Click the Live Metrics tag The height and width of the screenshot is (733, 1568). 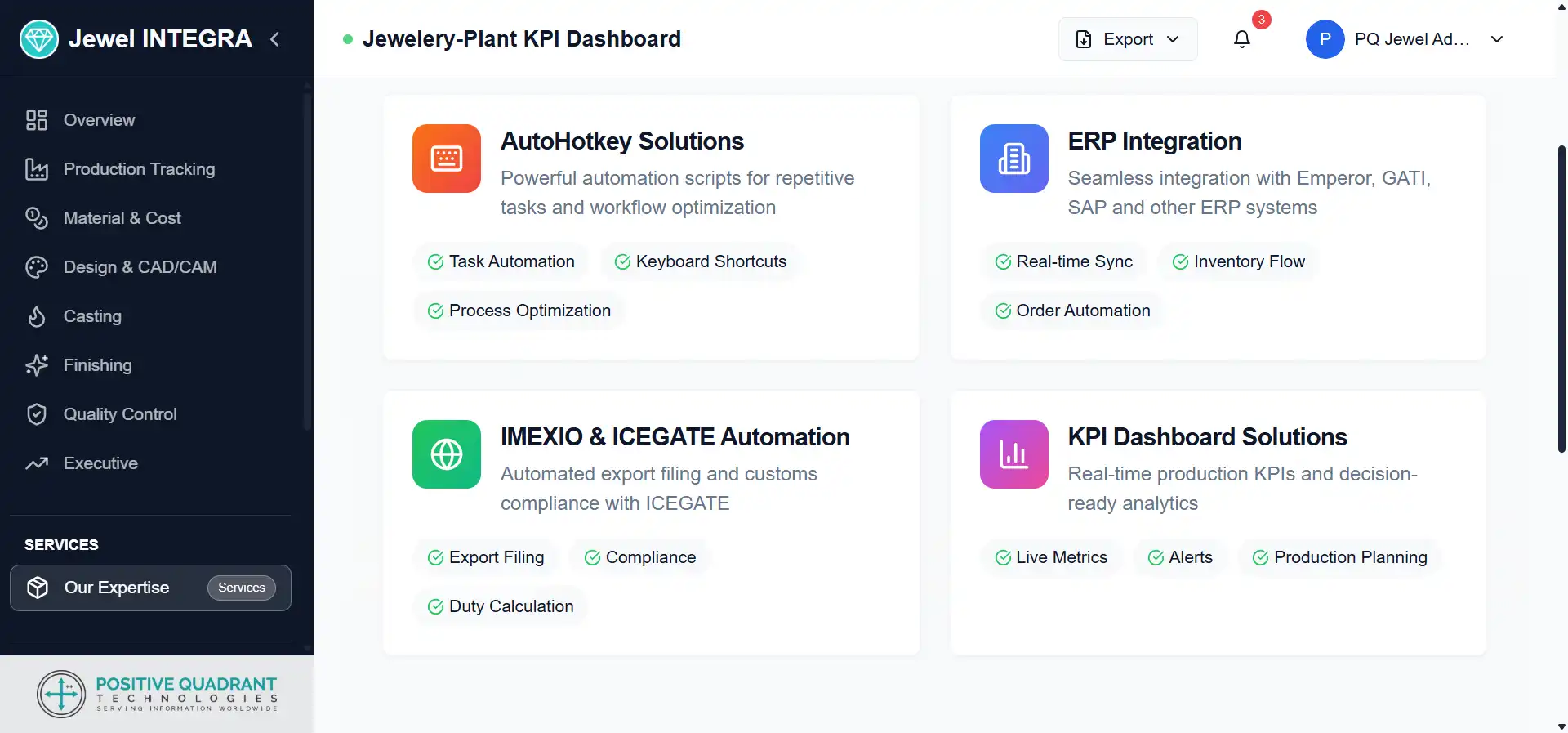click(x=1051, y=557)
